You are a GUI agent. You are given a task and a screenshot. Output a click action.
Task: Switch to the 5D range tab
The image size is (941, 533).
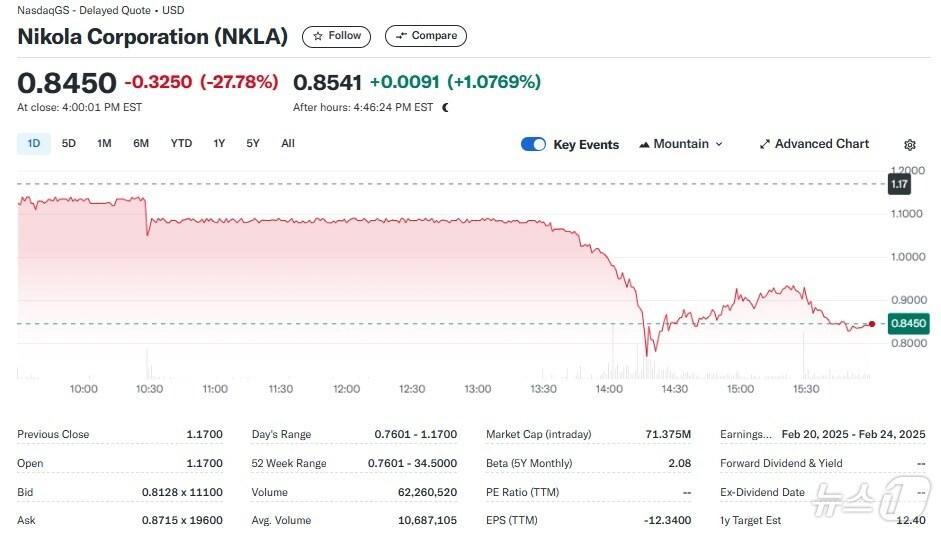(x=69, y=144)
